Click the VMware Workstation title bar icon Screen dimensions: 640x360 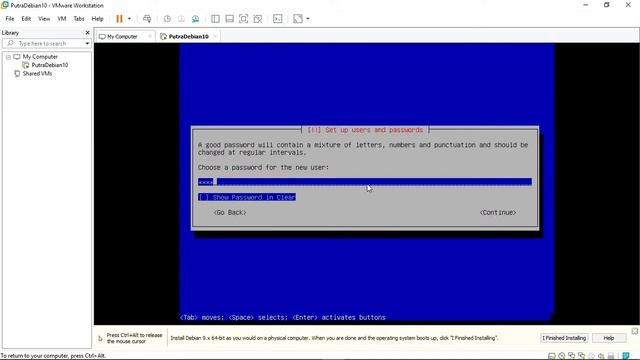coord(5,5)
